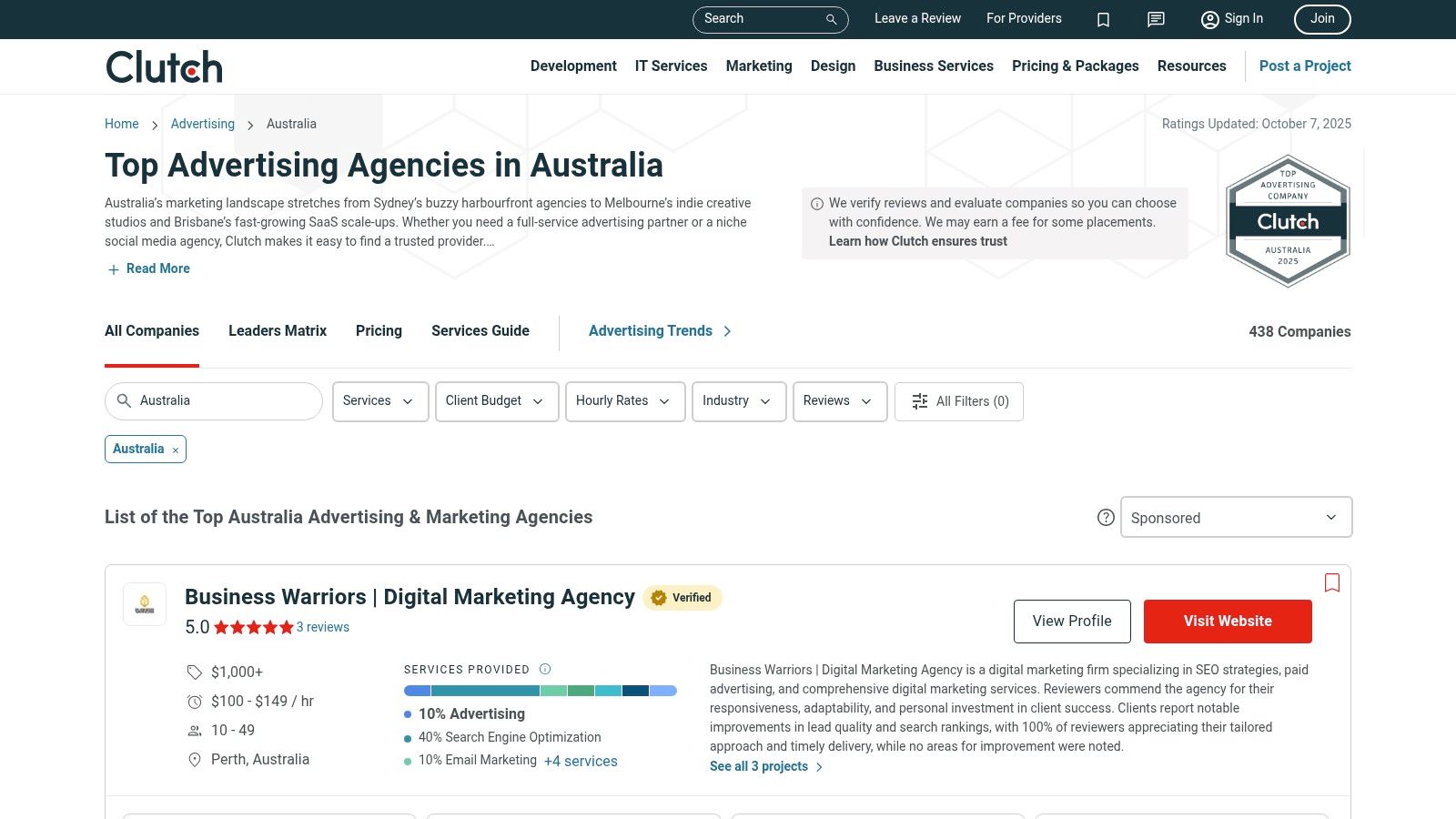The image size is (1456, 819).
Task: Expand the Read More description
Action: [x=147, y=268]
